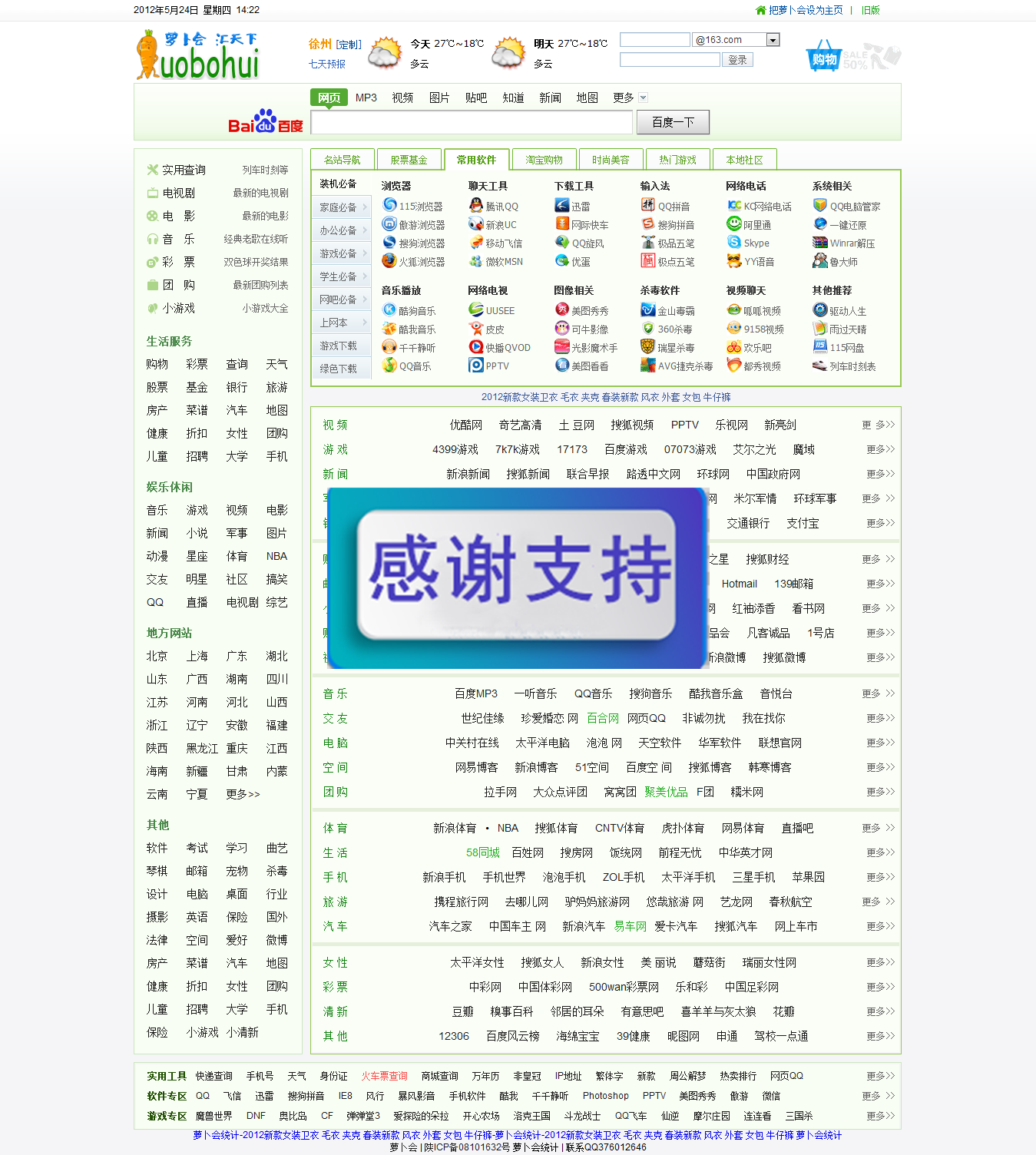Click the headphone icon beside 音乐
The width and height of the screenshot is (1036, 1155).
coord(153,239)
